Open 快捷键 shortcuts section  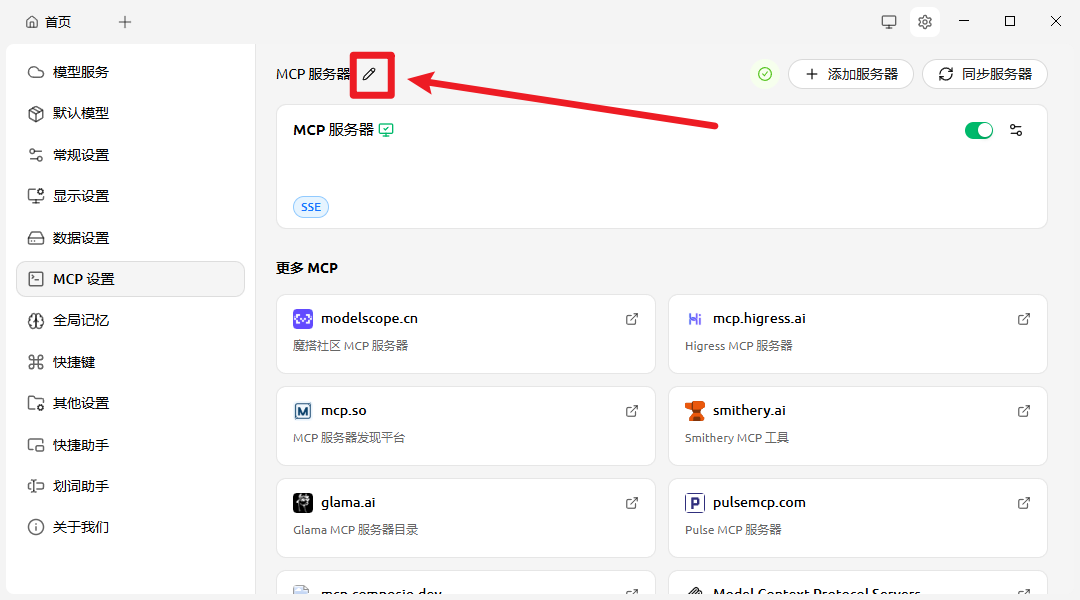[131, 362]
